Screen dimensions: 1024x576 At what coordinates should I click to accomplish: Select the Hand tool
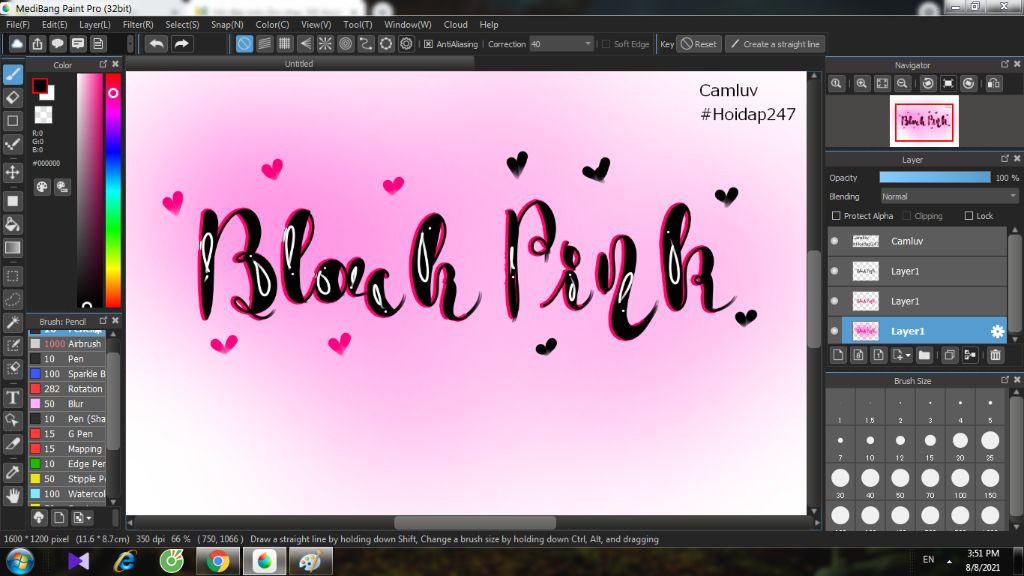pyautogui.click(x=12, y=495)
